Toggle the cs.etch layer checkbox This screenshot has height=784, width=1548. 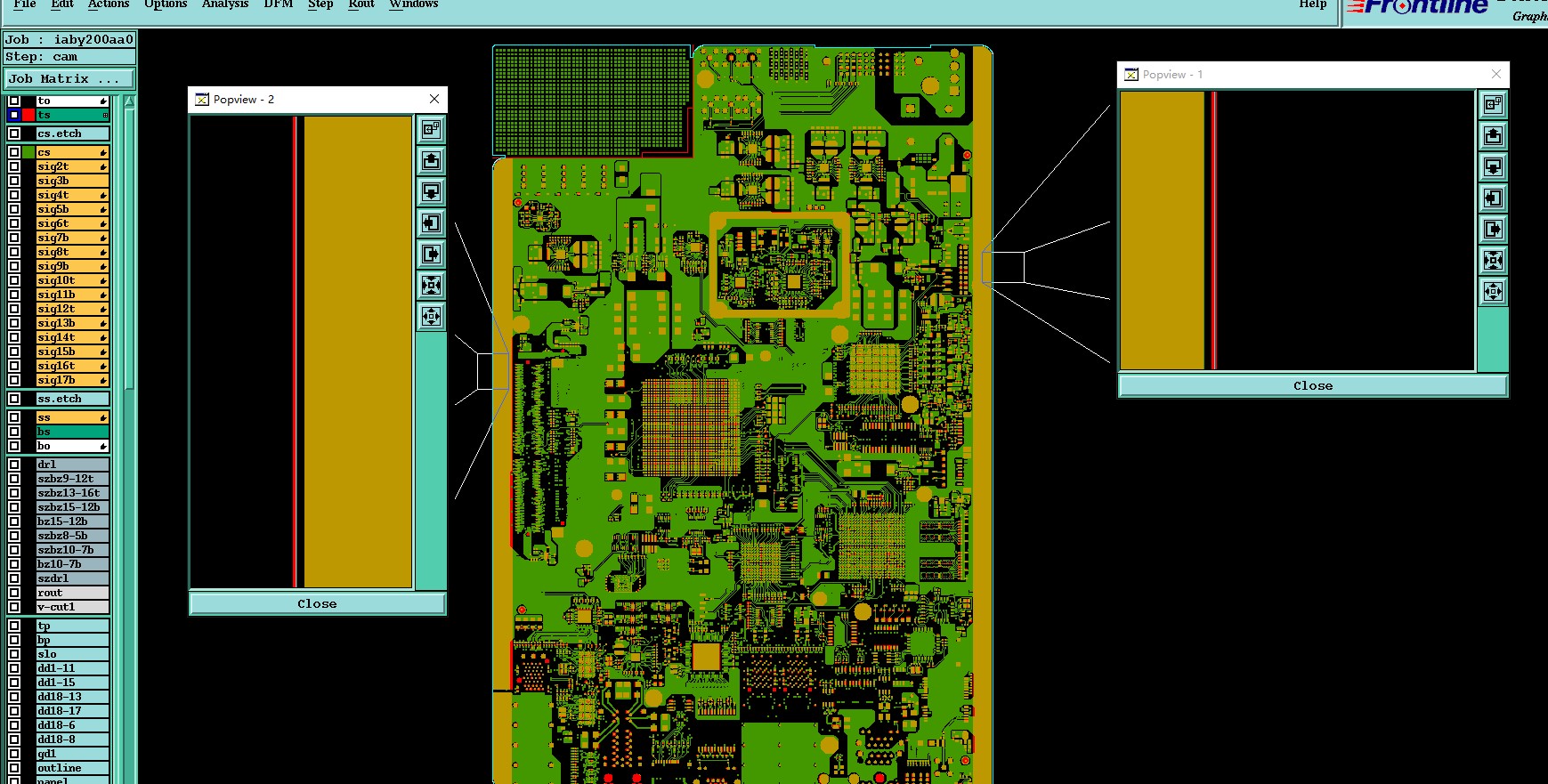14,133
